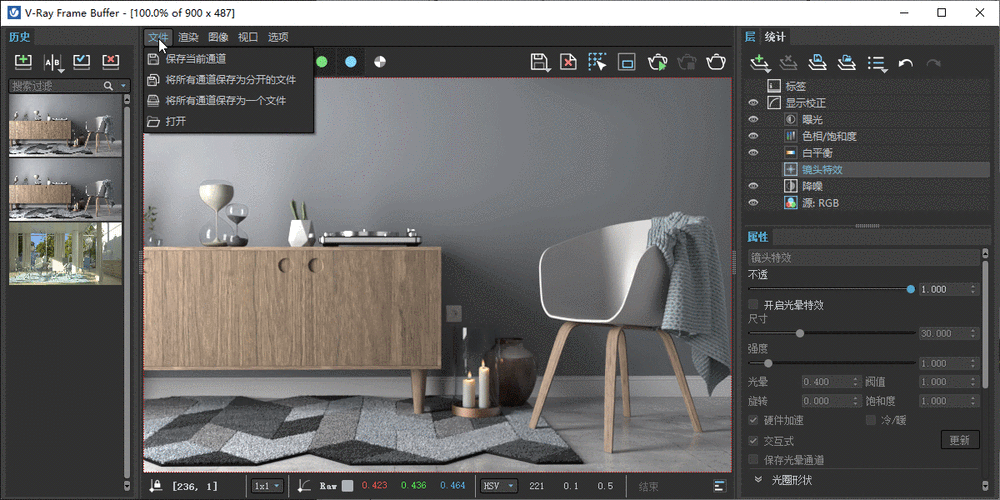Viewport: 1000px width, 500px height.
Task: Click the A/B compare icon in history
Action: tap(53, 62)
